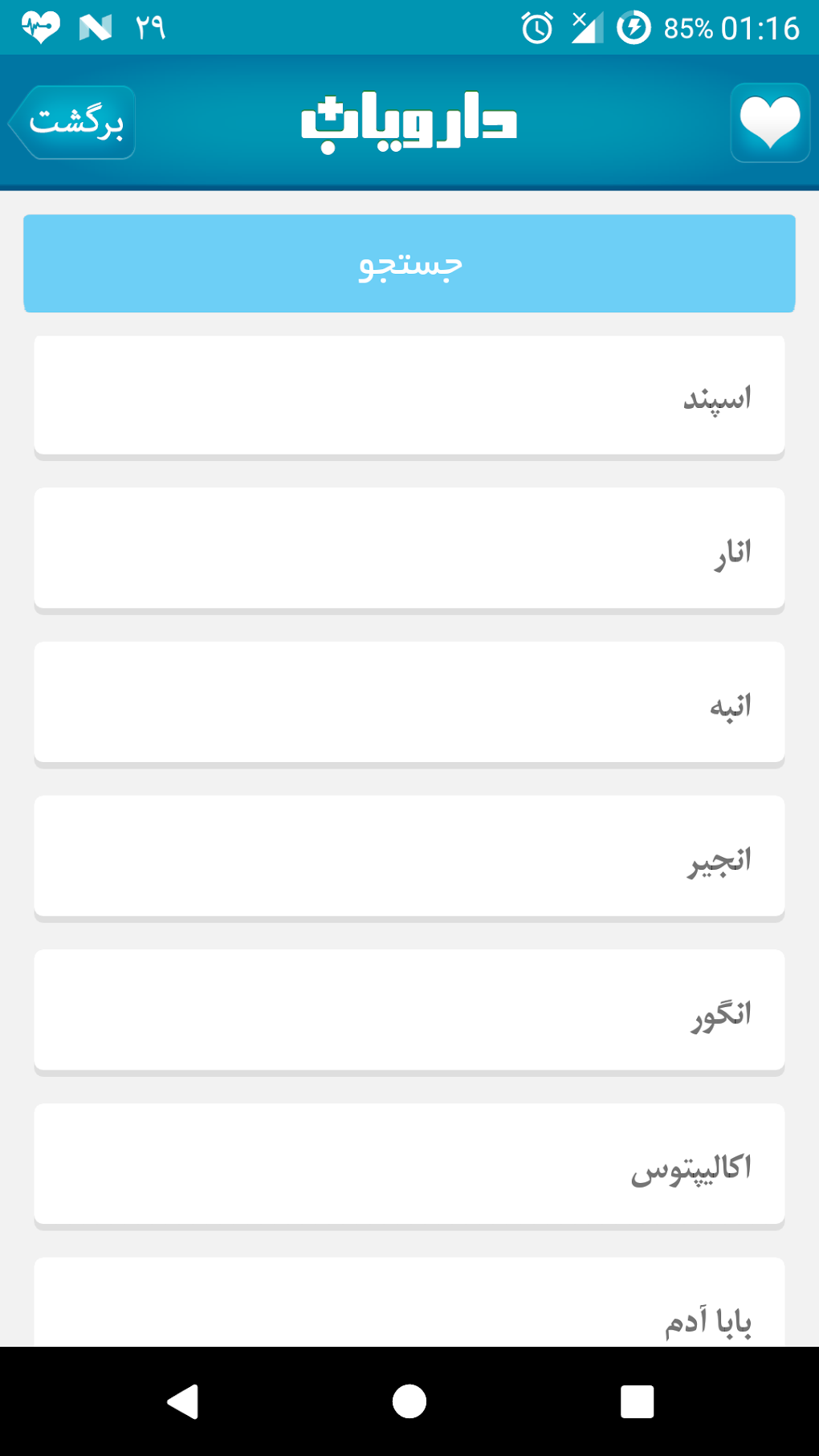Tap the داروياب app title logo
This screenshot has width=819, height=1456.
[x=409, y=121]
